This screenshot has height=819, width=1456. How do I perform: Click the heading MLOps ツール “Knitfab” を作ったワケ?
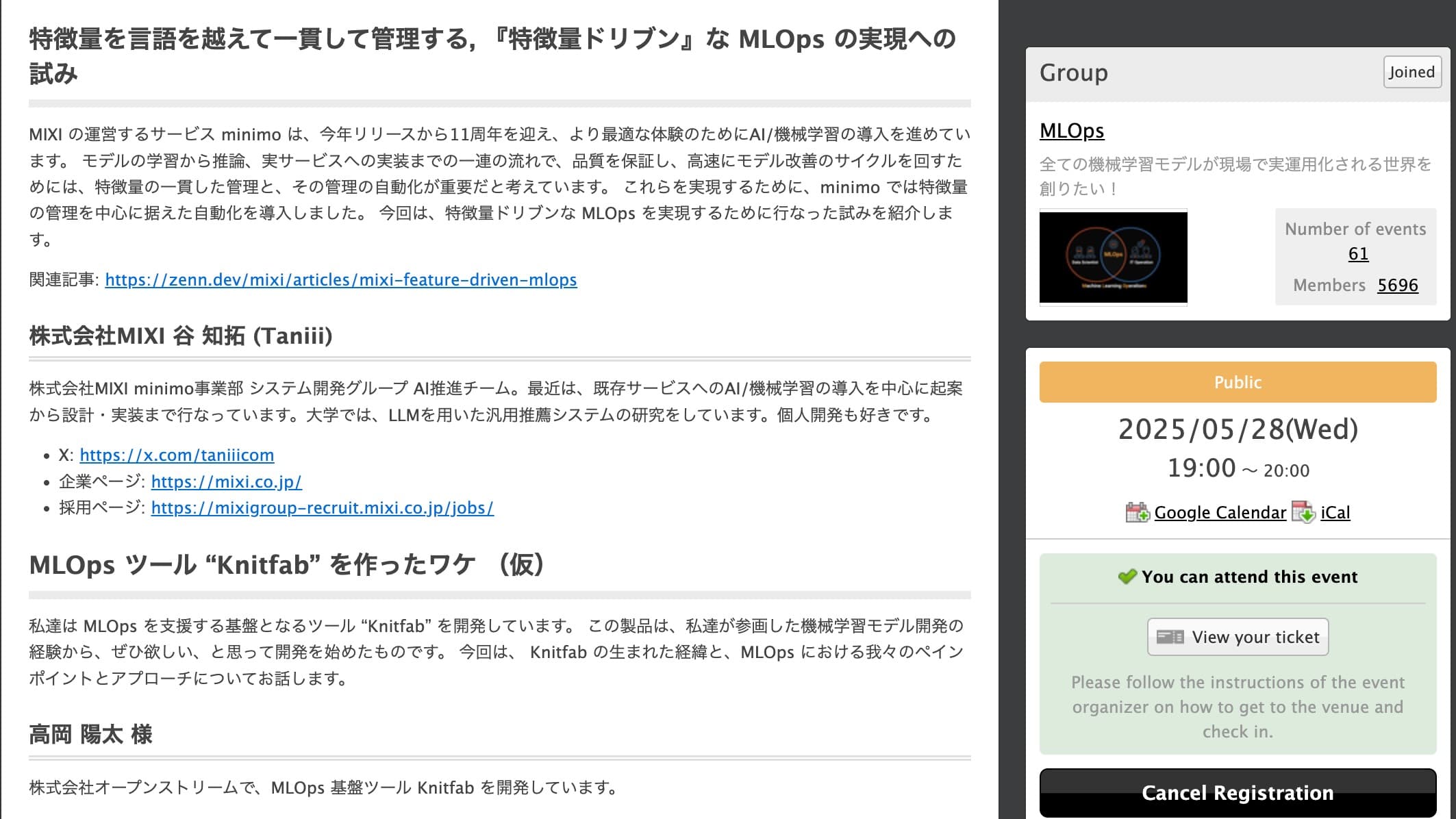pos(287,565)
